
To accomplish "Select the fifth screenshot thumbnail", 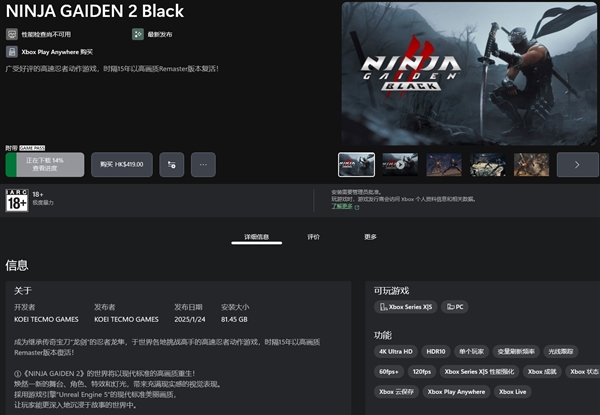I will point(531,164).
